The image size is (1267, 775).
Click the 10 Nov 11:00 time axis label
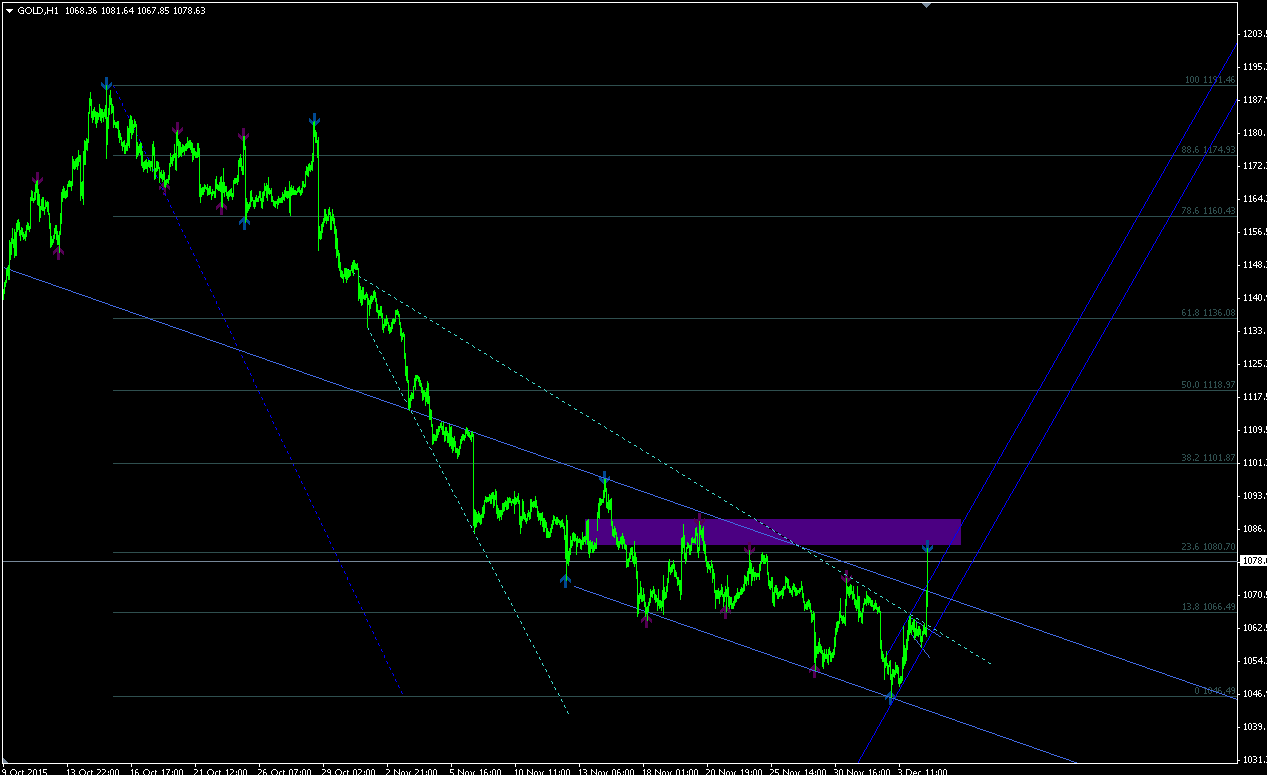[x=542, y=771]
